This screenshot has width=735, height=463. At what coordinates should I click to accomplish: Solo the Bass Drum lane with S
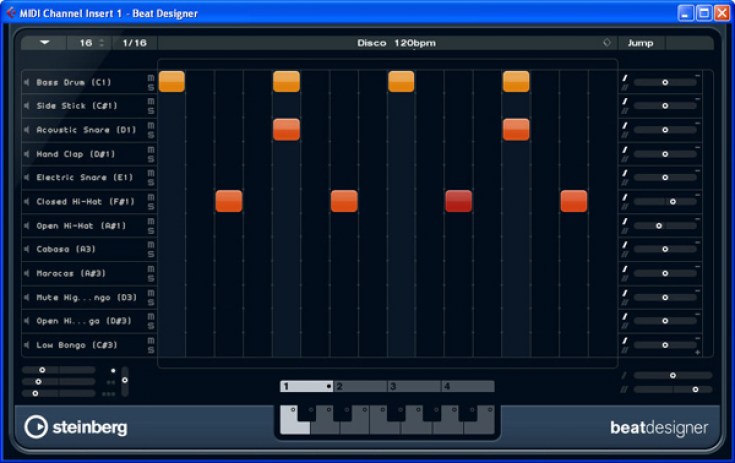[x=151, y=88]
